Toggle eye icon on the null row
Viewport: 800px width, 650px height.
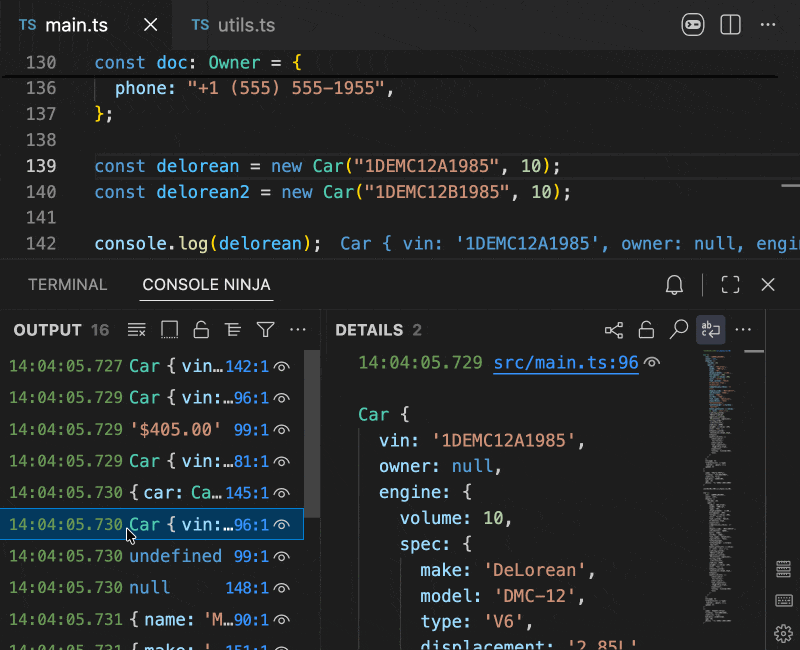tap(282, 588)
